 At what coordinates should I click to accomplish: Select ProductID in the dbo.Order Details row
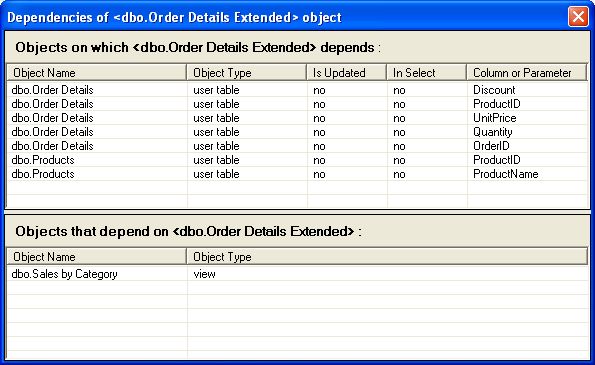(497, 104)
